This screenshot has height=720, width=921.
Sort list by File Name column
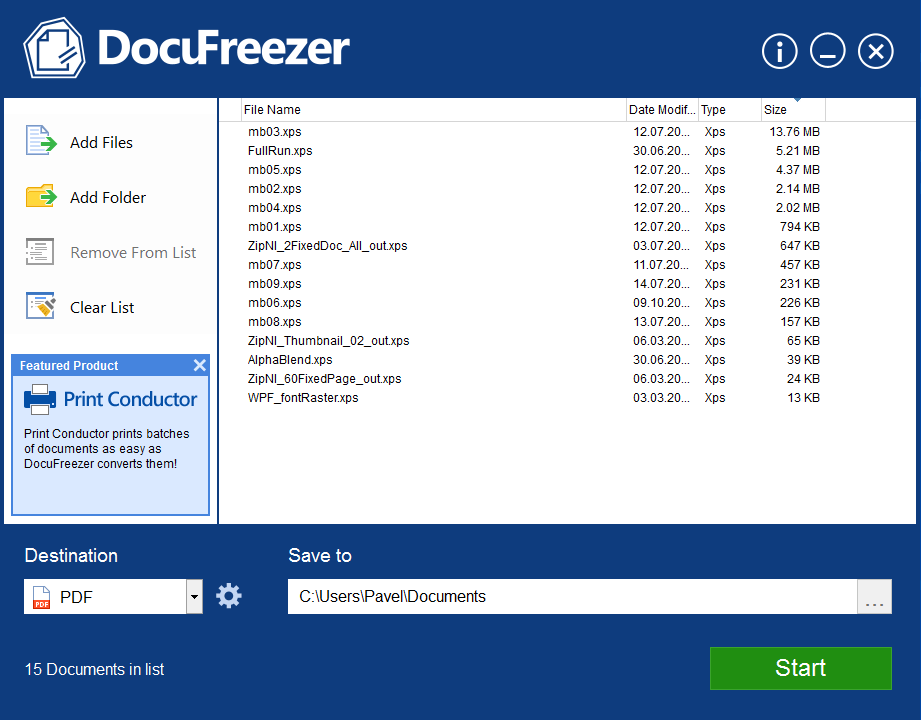tap(434, 110)
